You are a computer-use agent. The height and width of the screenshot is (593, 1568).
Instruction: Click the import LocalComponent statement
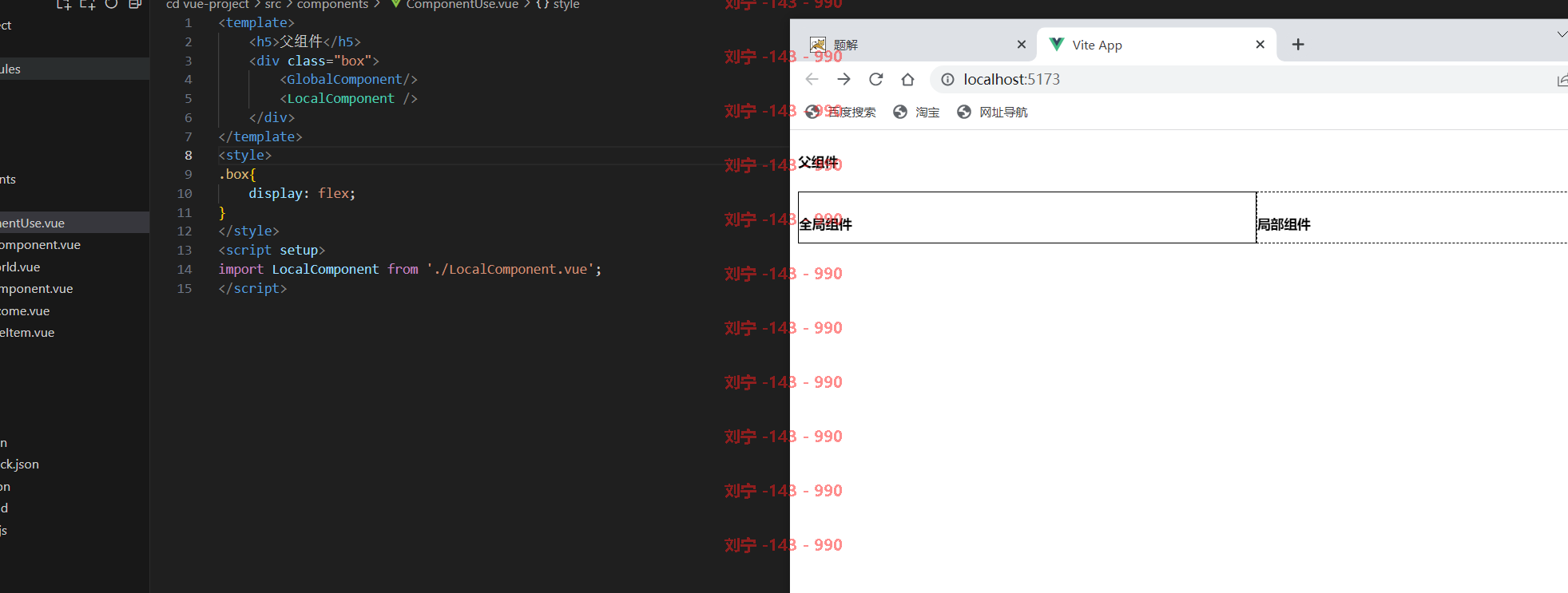coord(410,270)
